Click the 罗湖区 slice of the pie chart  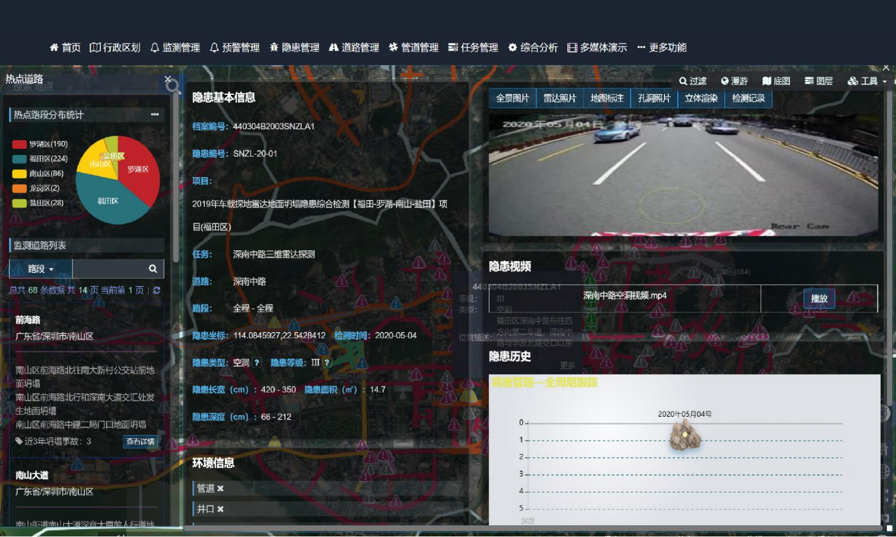139,169
